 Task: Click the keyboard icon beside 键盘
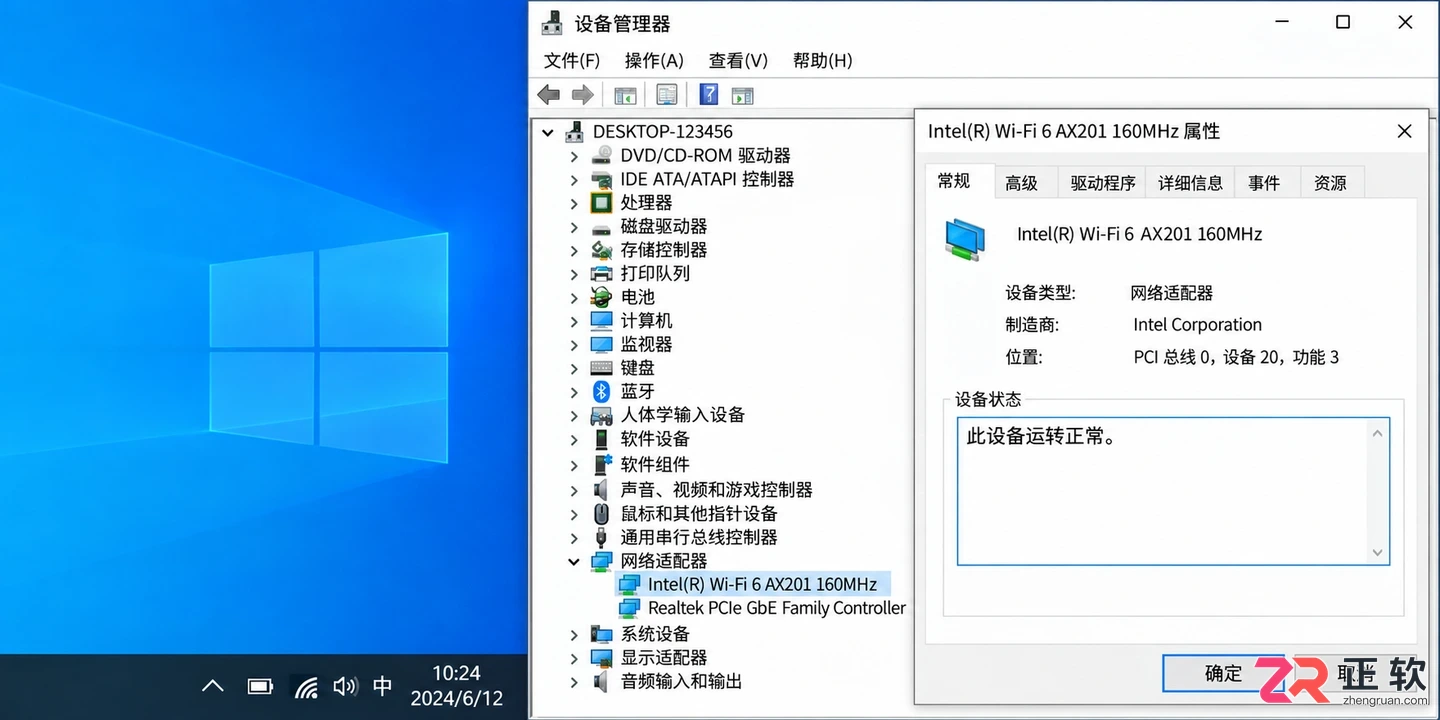tap(601, 368)
